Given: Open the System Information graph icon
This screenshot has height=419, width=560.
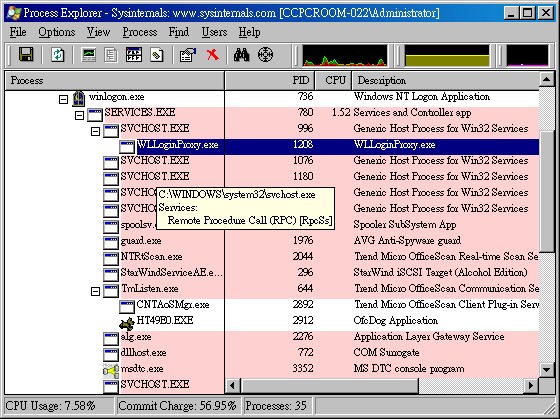Looking at the screenshot, I should click(x=88, y=55).
